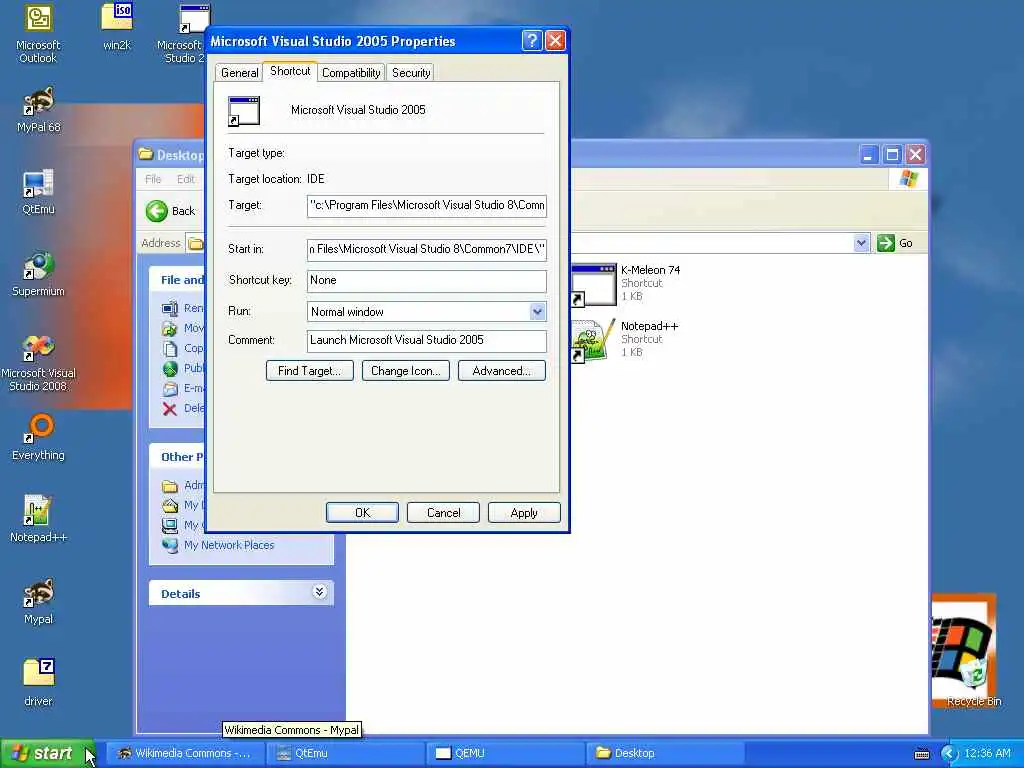The height and width of the screenshot is (768, 1024).
Task: Click Cancel in Properties dialog
Action: click(x=443, y=513)
